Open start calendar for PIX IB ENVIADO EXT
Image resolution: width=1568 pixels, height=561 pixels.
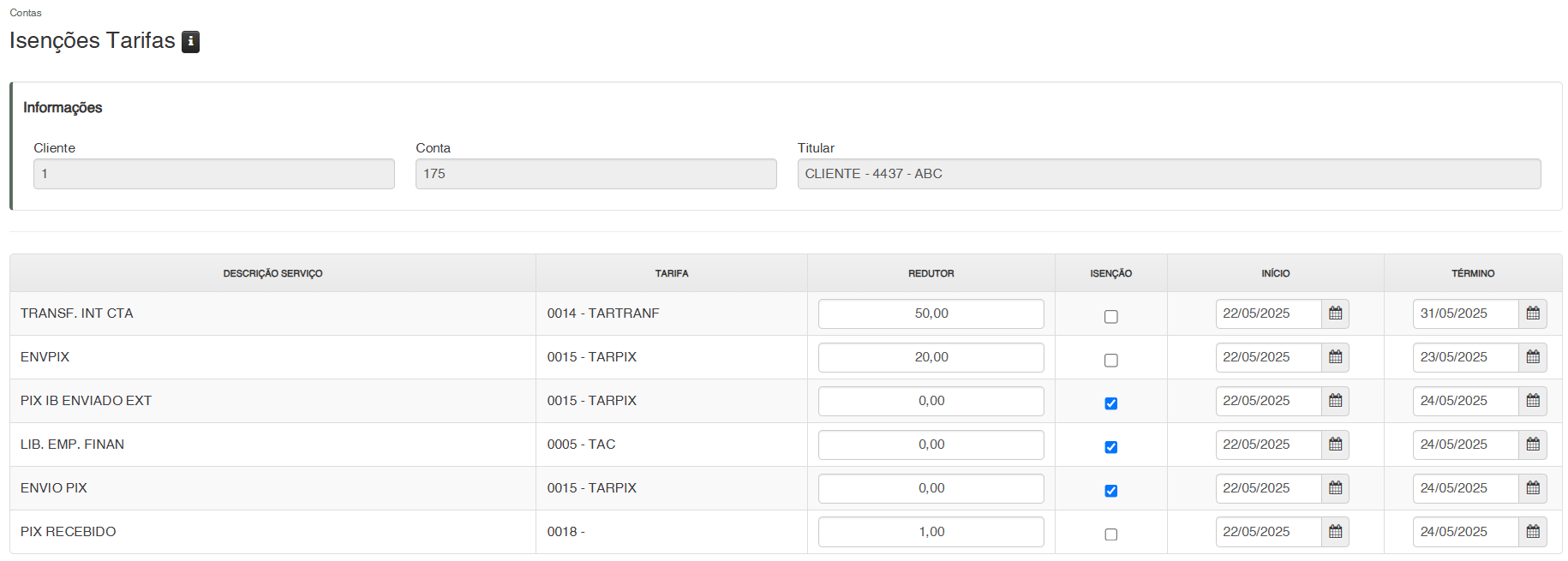[1335, 401]
